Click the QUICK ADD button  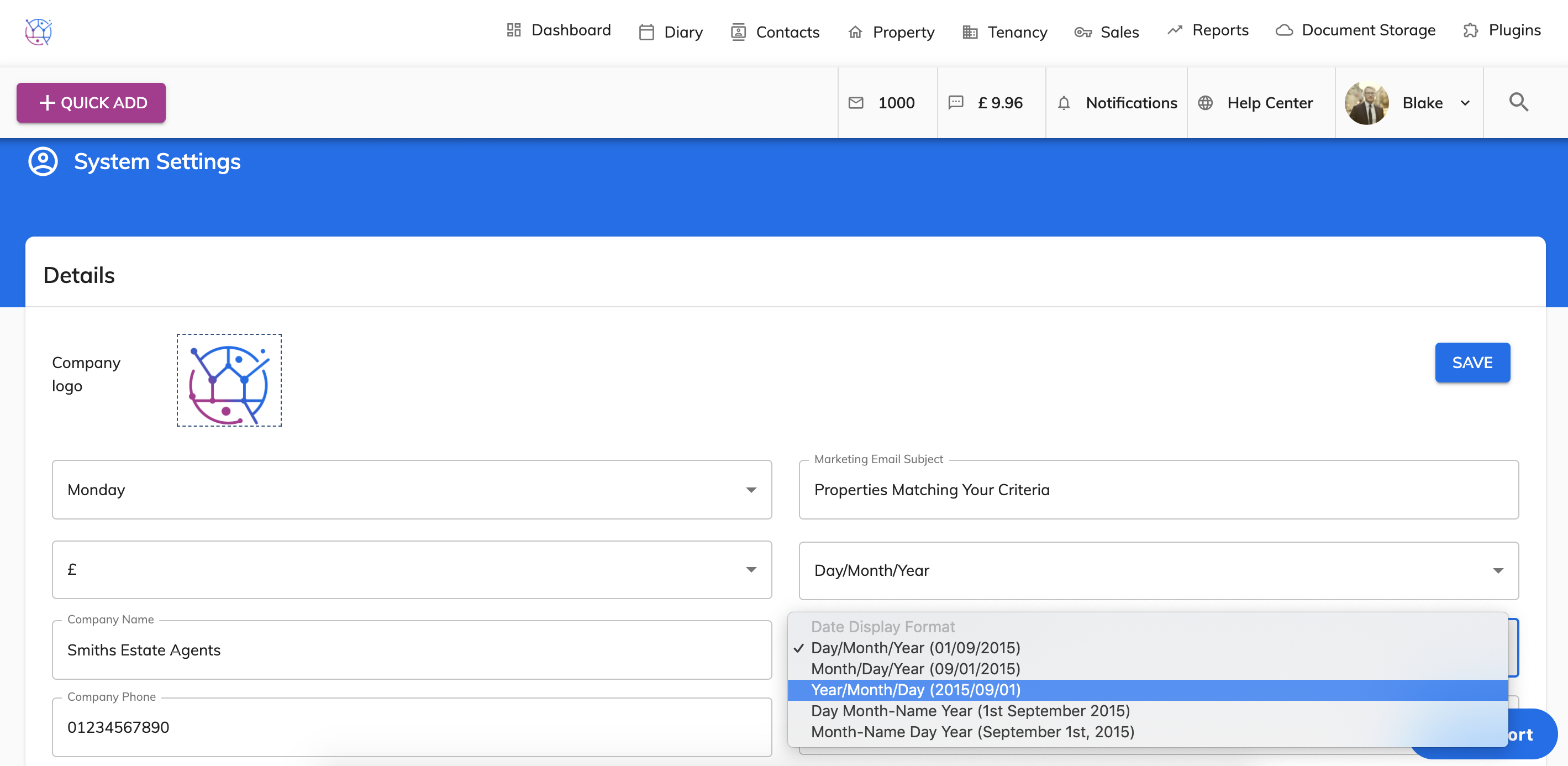(x=91, y=103)
